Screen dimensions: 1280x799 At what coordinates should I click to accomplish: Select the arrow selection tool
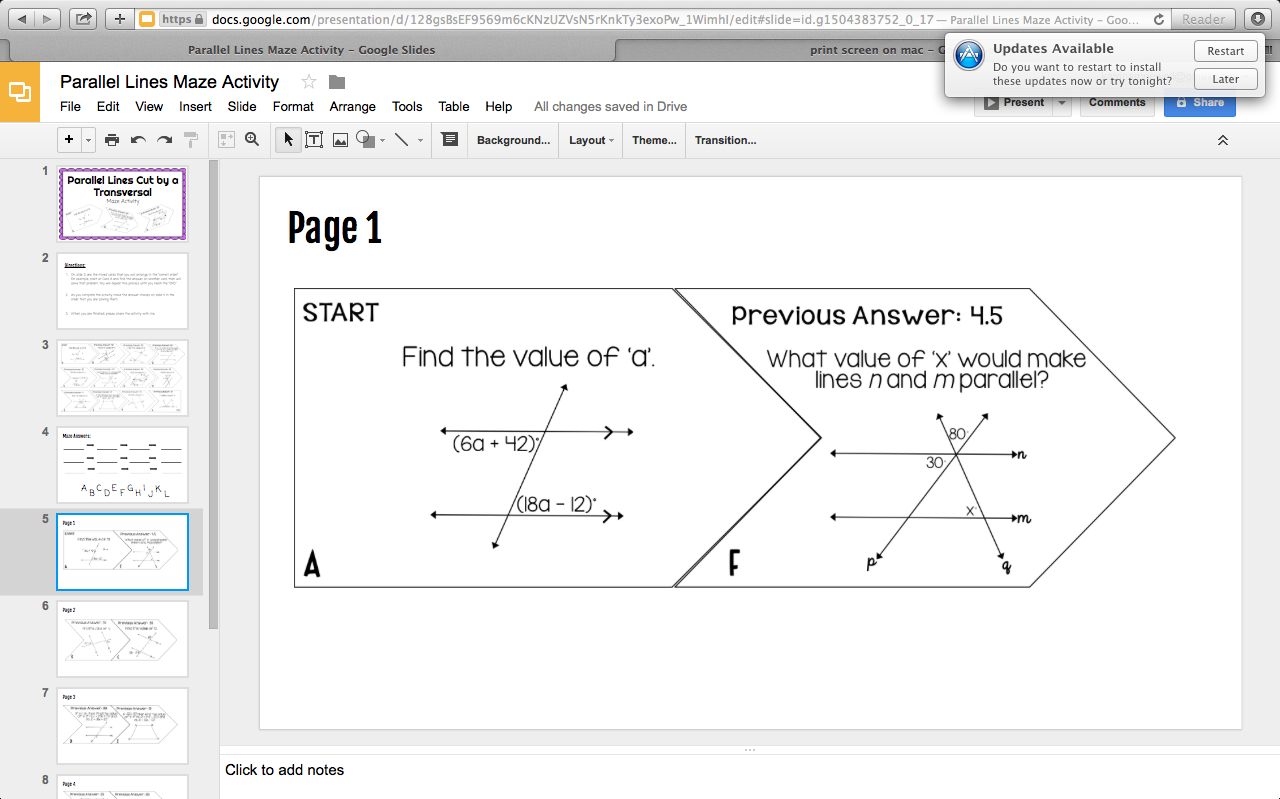tap(288, 140)
